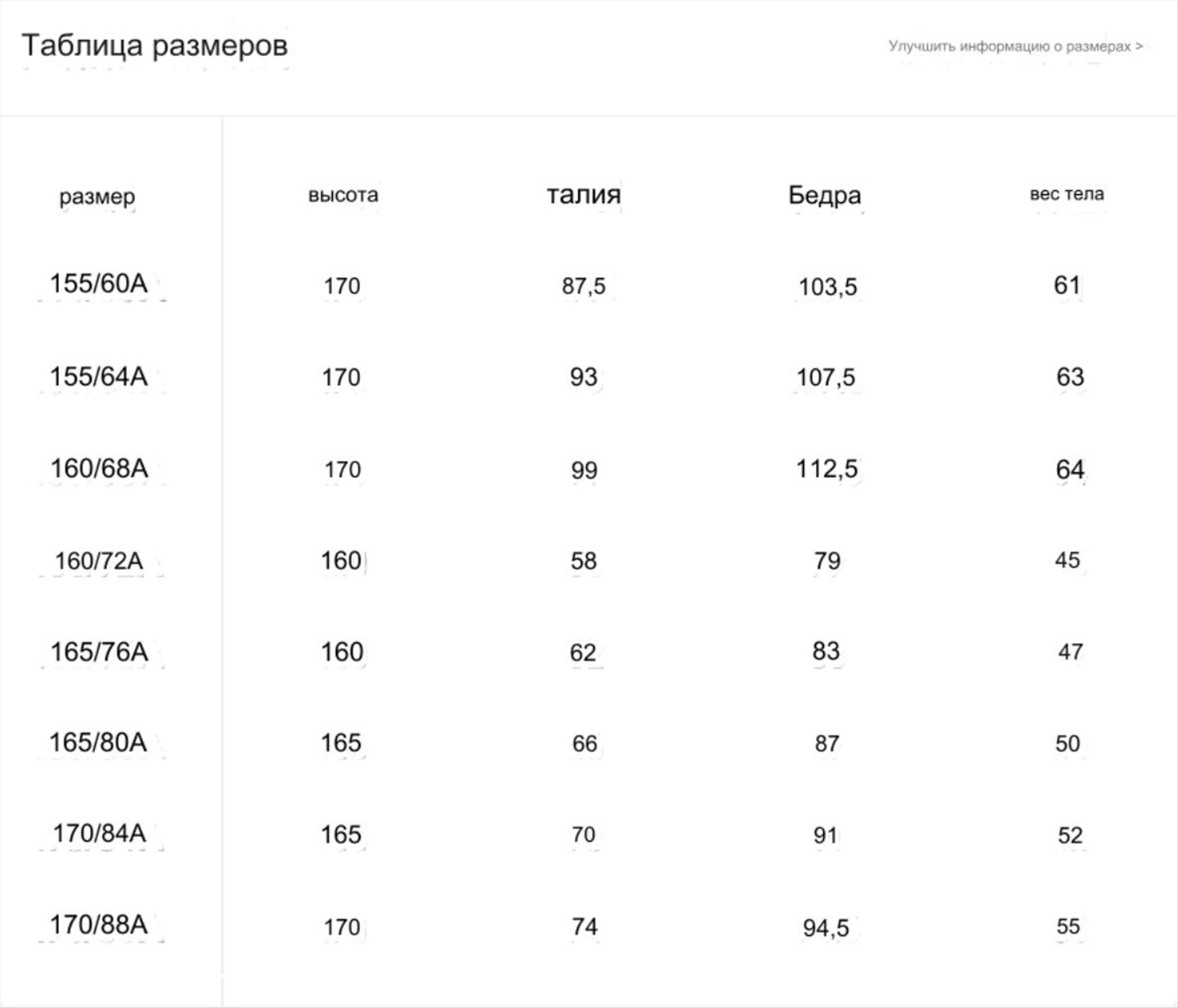The width and height of the screenshot is (1178, 1008).
Task: Select the 'высота' column header
Action: click(343, 195)
